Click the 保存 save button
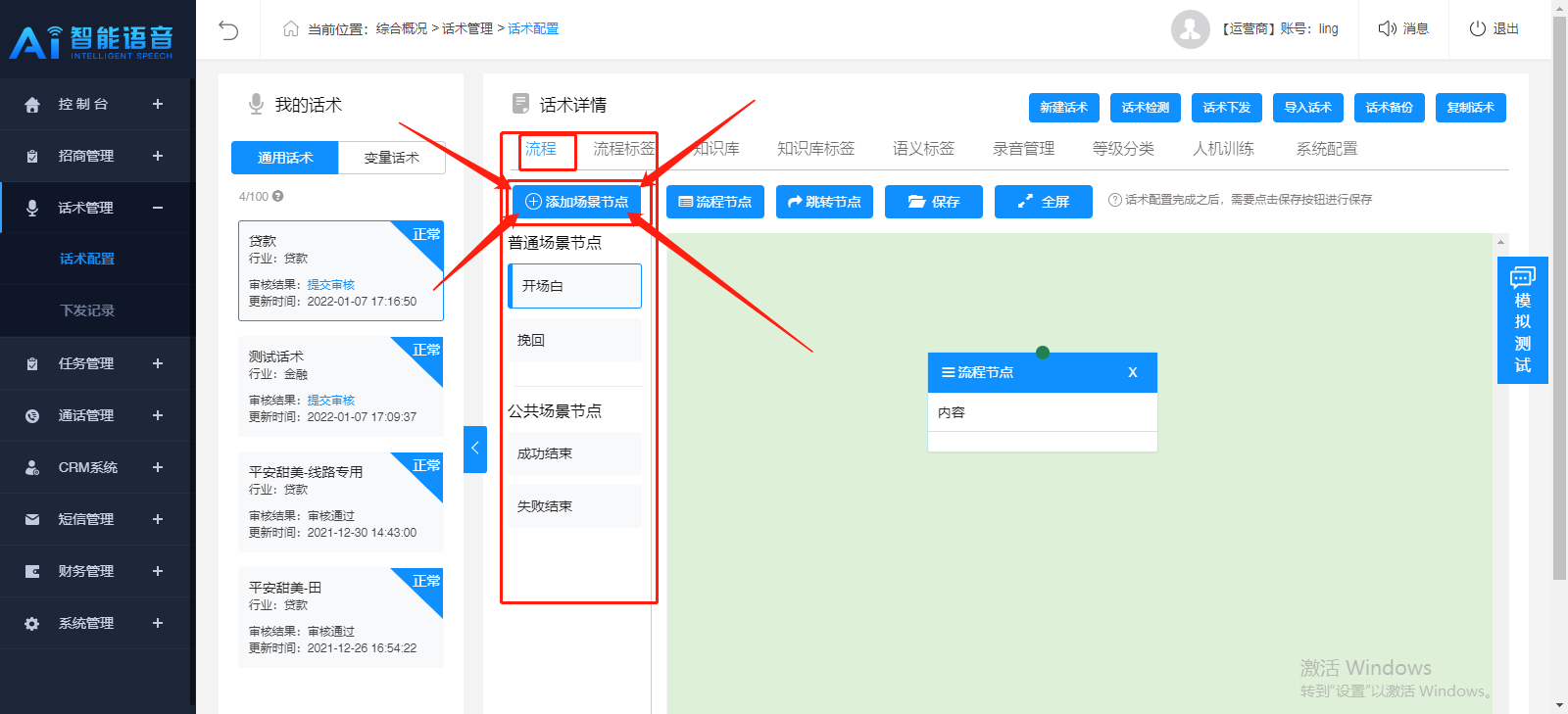Viewport: 1568px width, 714px height. 934,202
